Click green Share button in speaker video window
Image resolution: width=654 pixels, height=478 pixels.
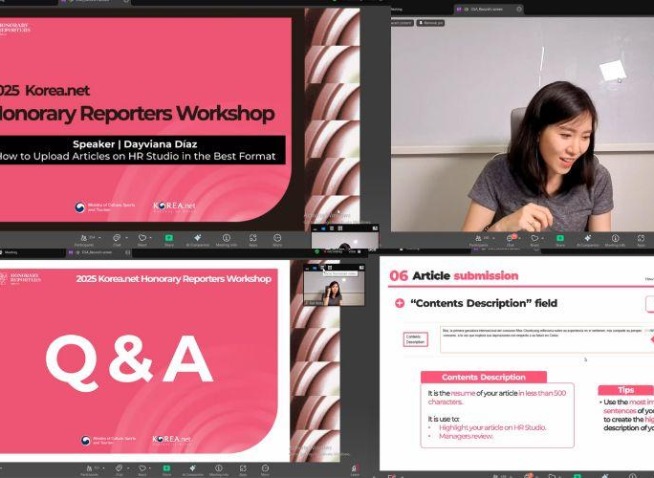(560, 240)
